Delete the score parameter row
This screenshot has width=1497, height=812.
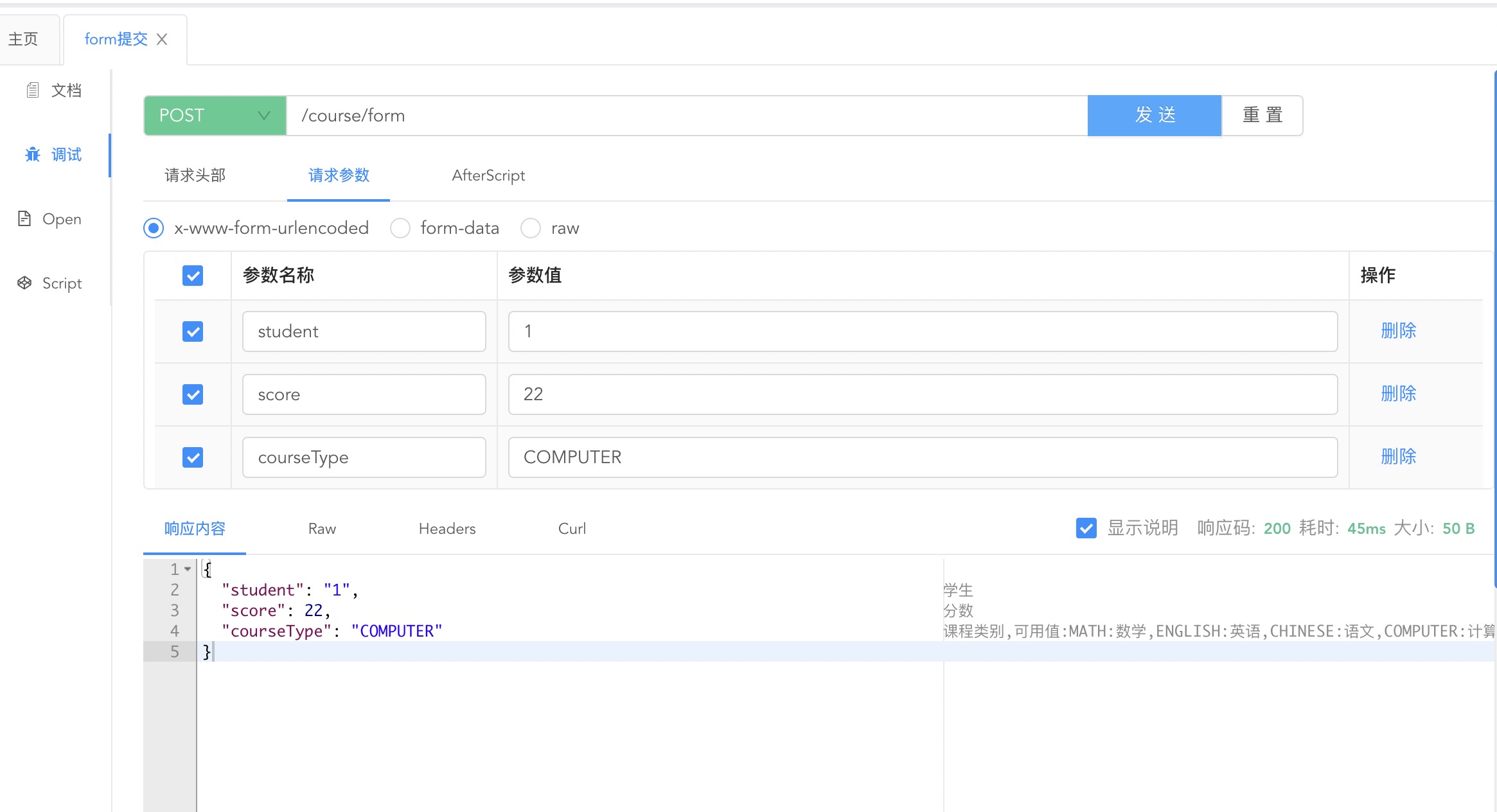point(1399,394)
